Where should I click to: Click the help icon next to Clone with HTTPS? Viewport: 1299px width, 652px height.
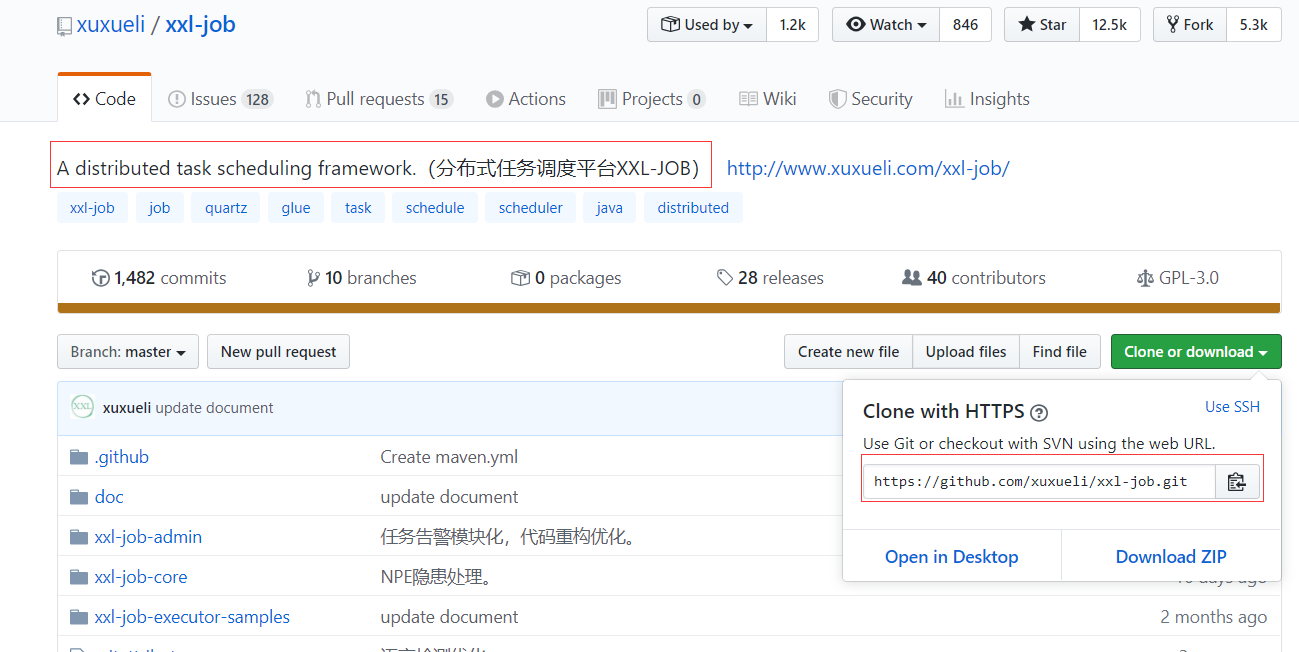click(1039, 412)
